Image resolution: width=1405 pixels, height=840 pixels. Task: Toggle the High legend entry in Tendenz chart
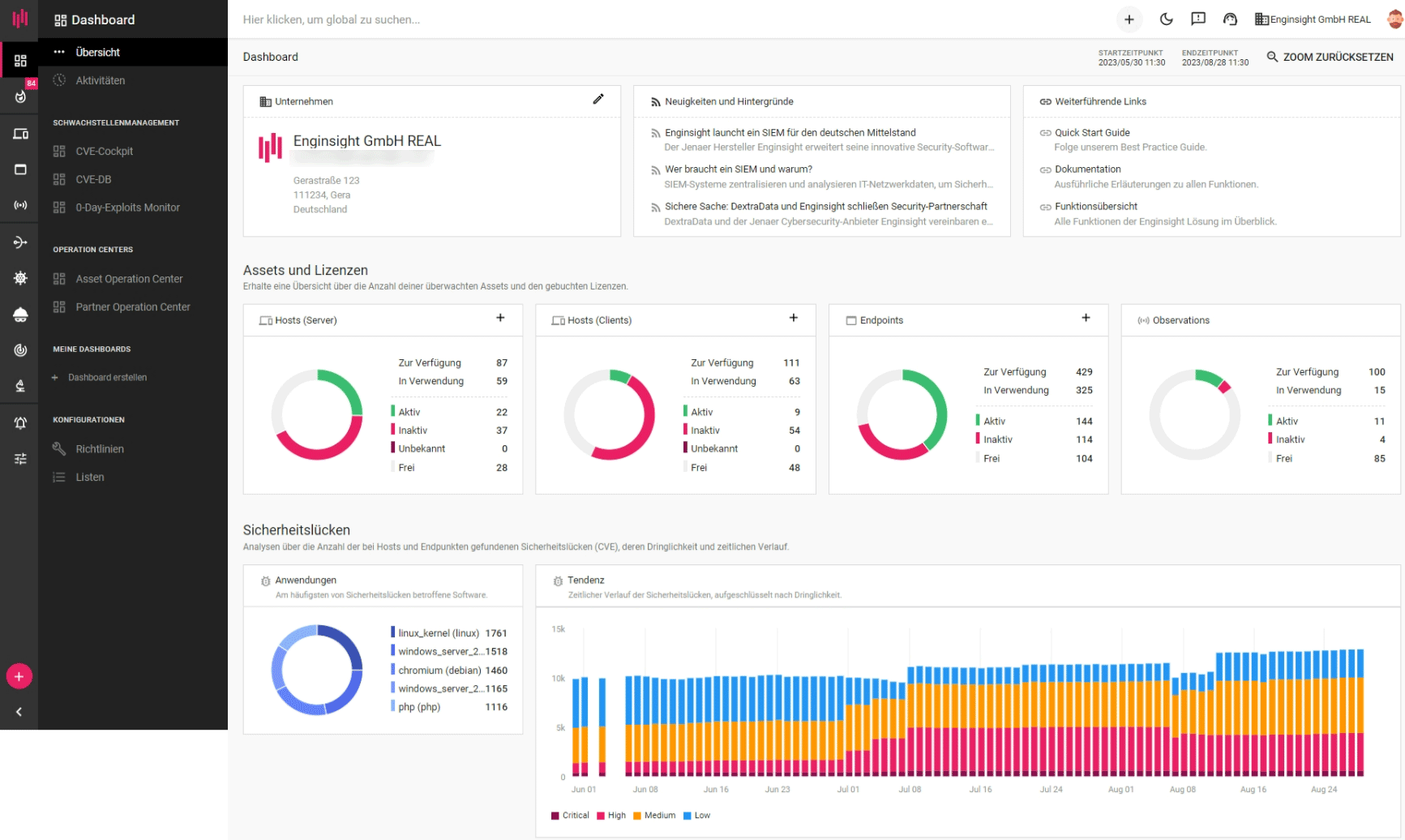click(611, 815)
